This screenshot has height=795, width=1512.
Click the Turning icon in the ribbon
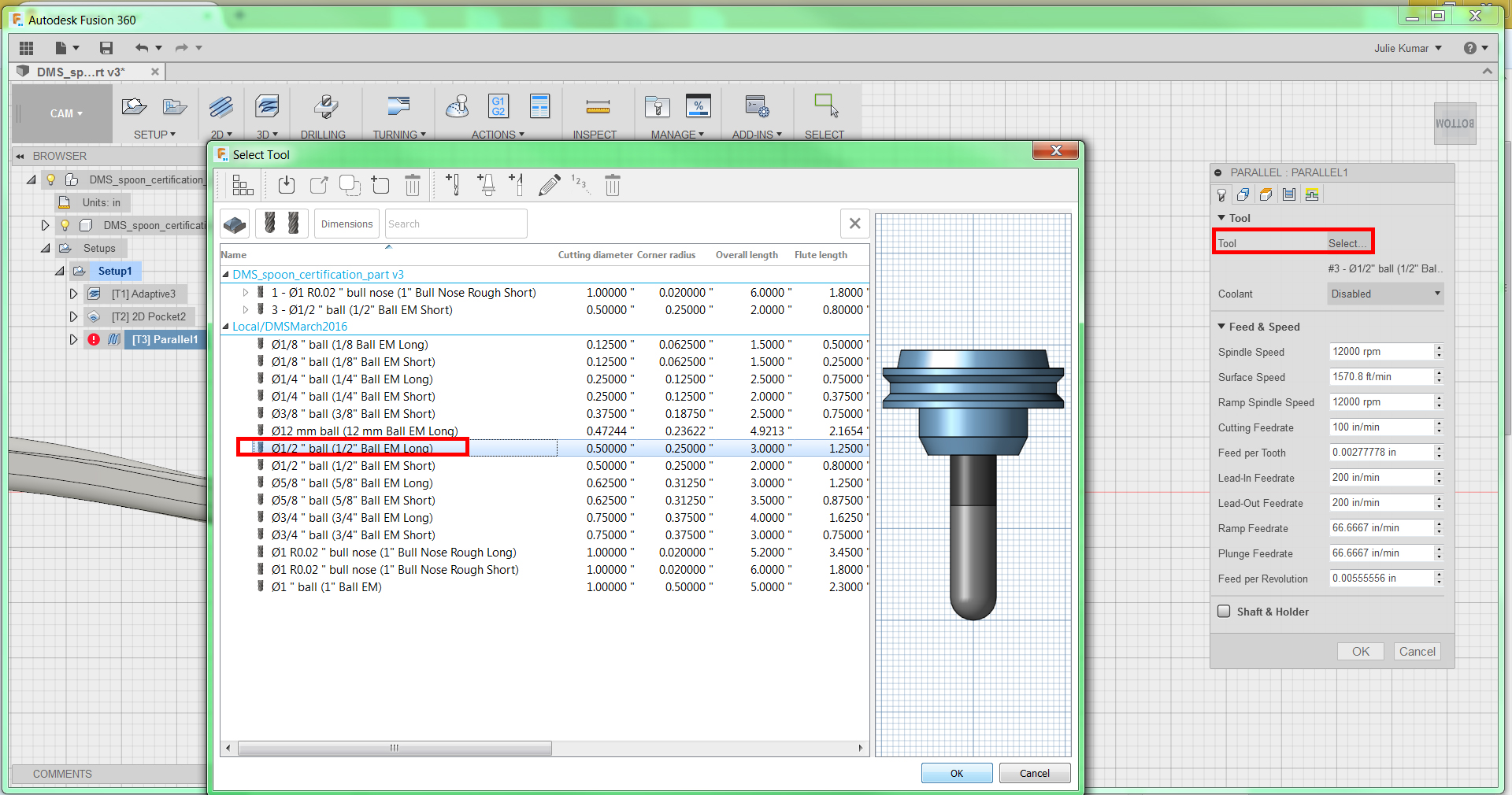point(398,107)
